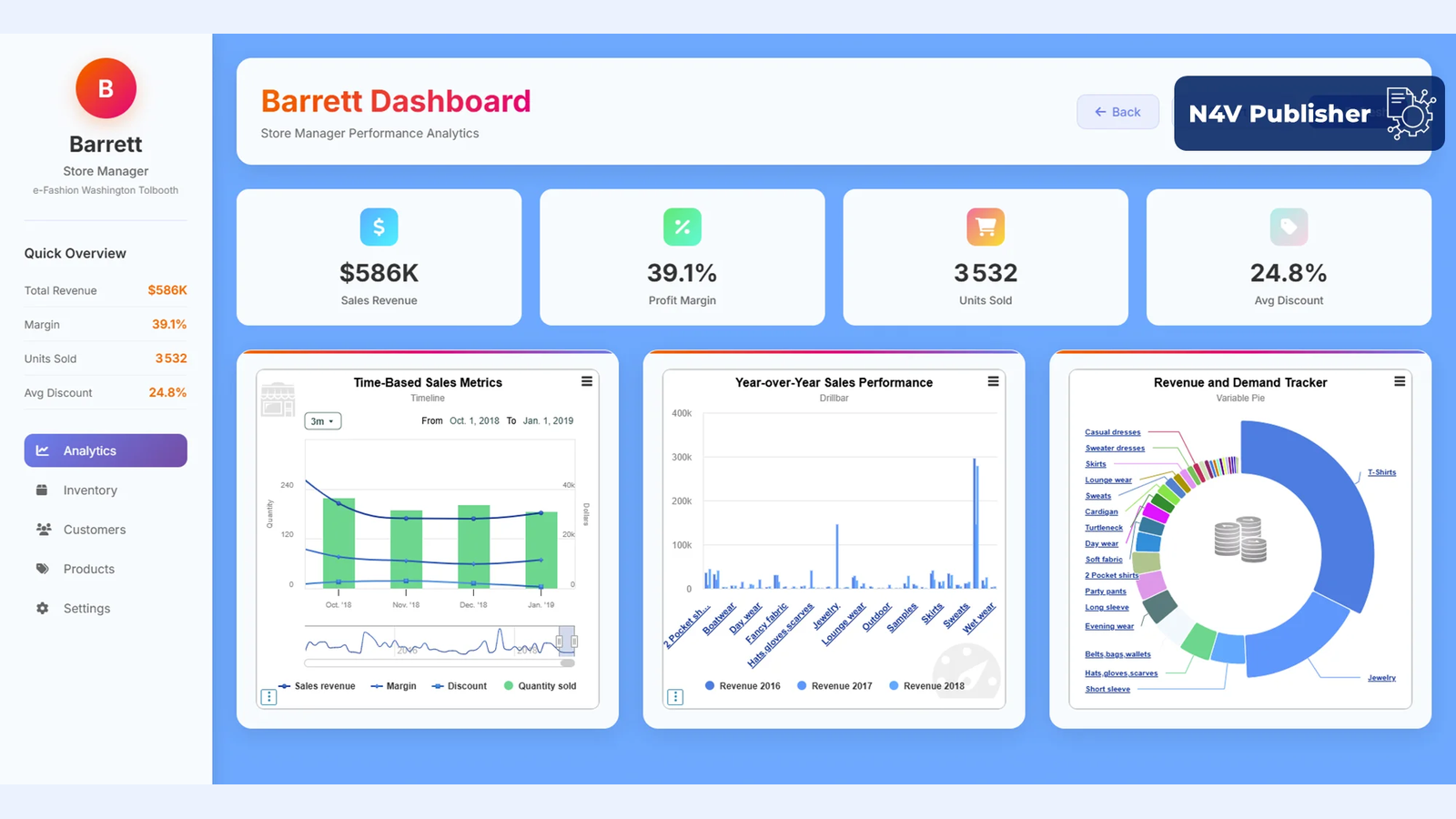Click the shopping cart Units Sold icon
This screenshot has width=1456, height=819.
[985, 227]
